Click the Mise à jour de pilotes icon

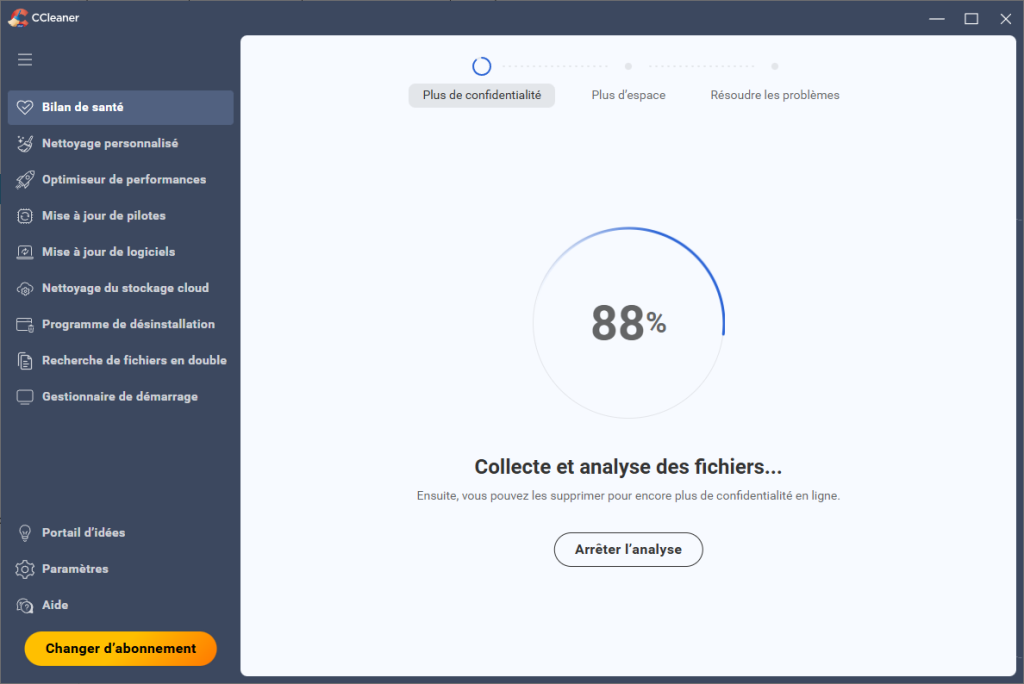(x=25, y=216)
